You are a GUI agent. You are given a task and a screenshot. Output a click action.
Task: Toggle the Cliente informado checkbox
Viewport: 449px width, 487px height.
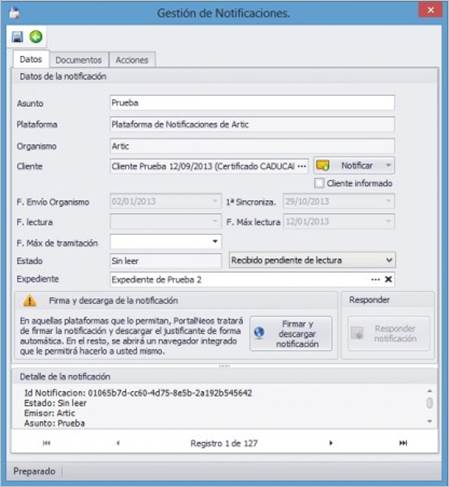(x=319, y=183)
